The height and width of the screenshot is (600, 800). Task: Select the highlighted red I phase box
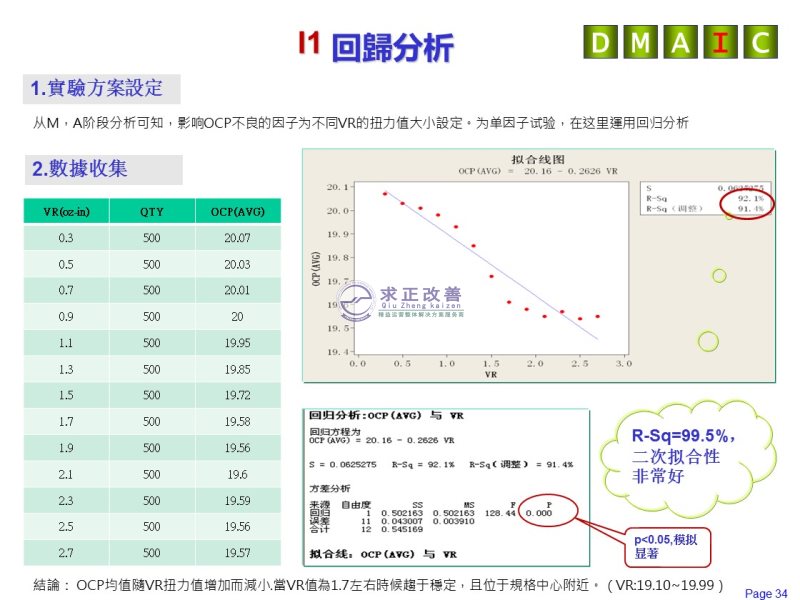coord(720,42)
